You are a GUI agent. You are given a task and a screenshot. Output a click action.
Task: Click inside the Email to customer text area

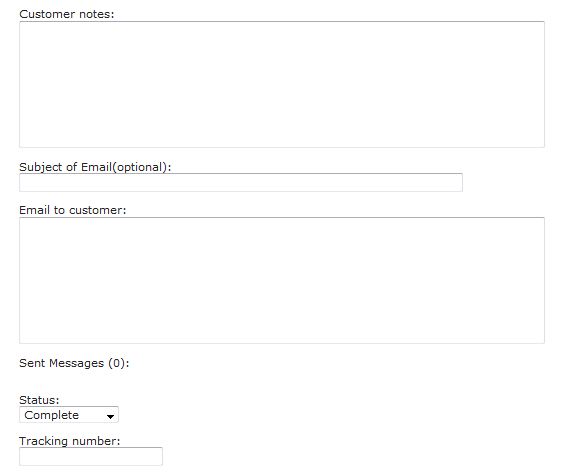[x=282, y=280]
